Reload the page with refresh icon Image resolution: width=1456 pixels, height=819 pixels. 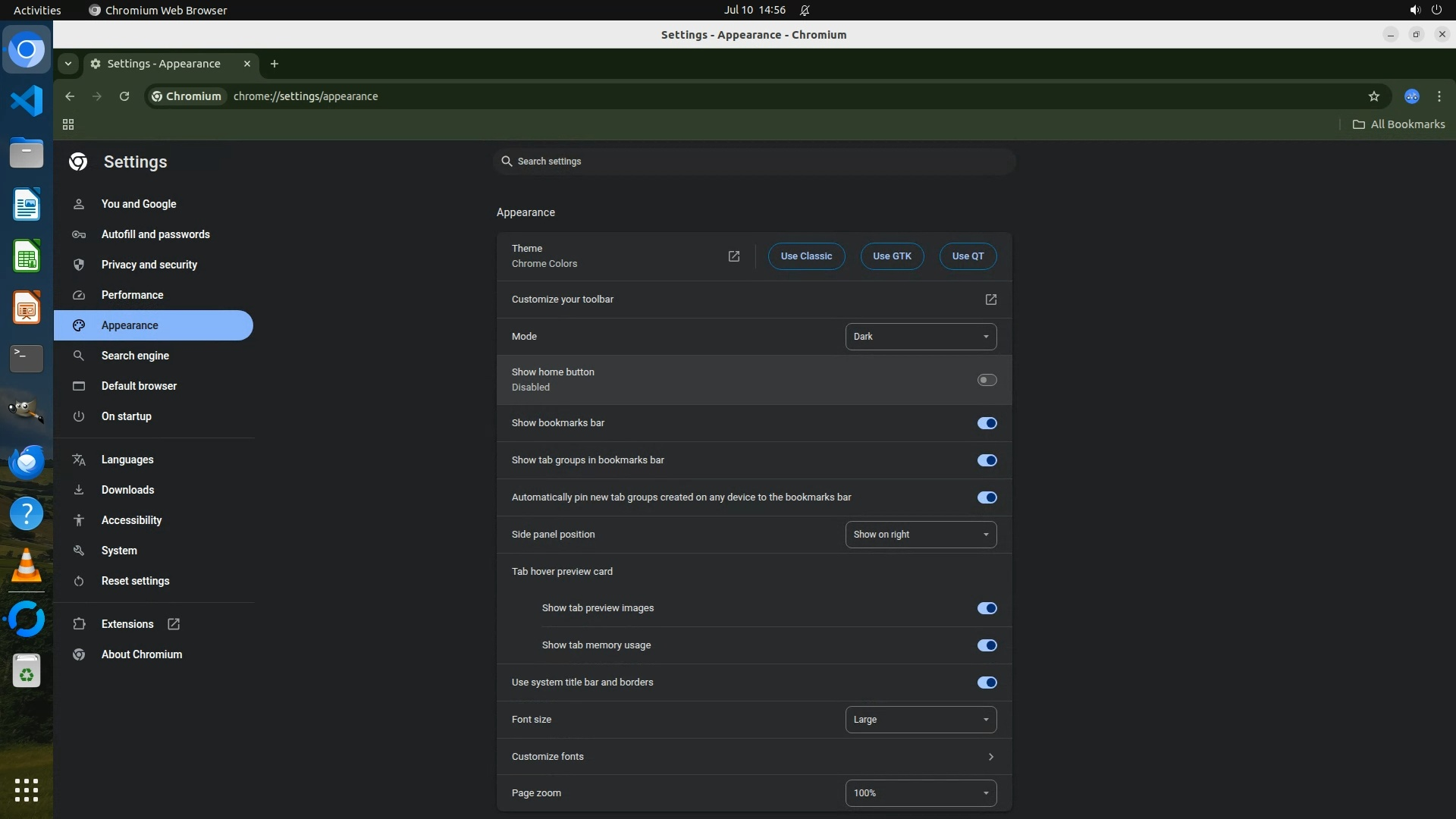[x=124, y=96]
